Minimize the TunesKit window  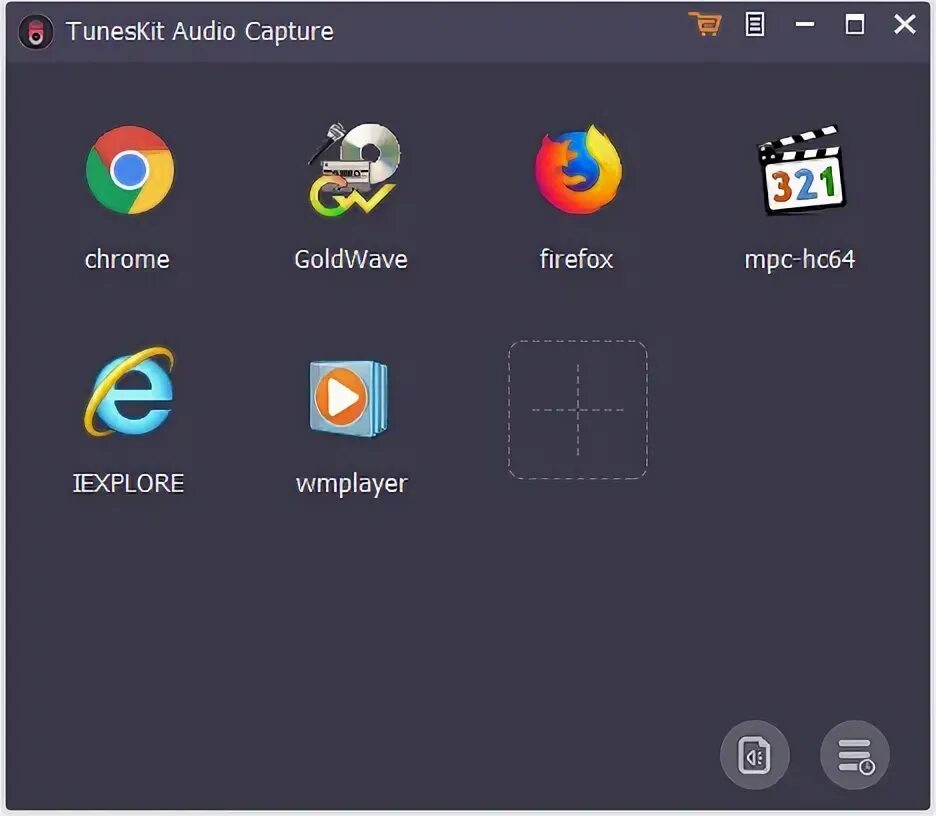point(805,24)
